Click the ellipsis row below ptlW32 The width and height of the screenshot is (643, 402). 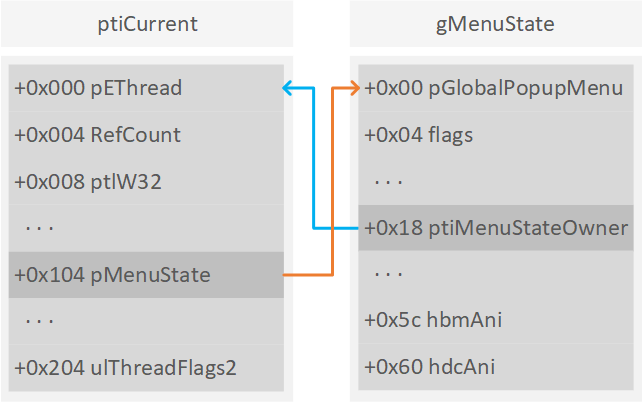point(41,227)
